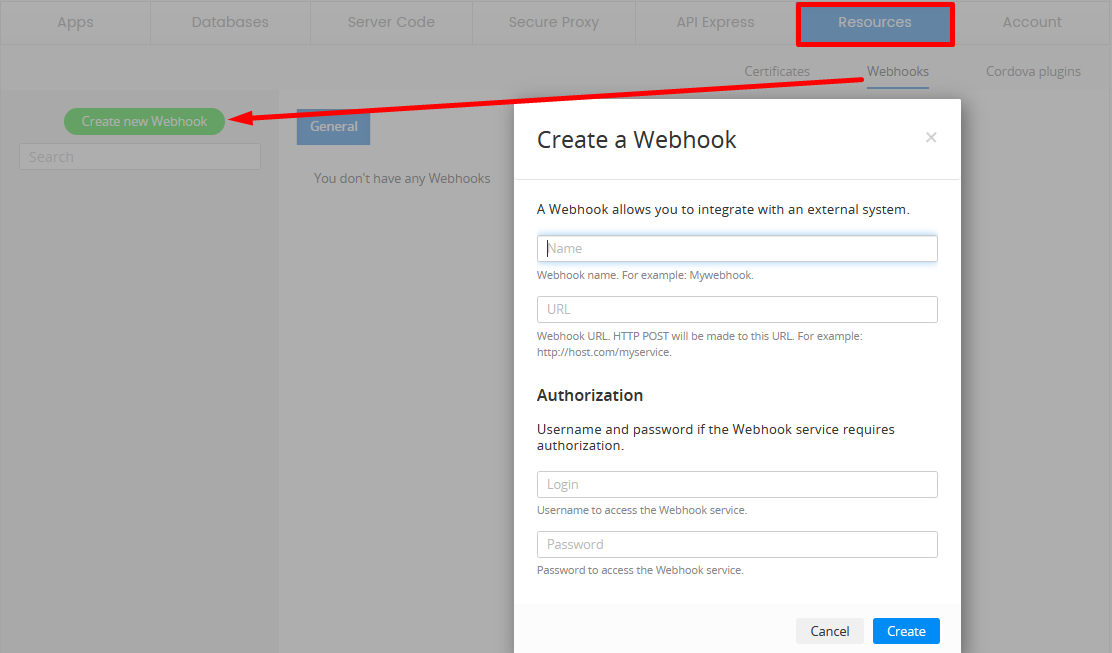This screenshot has height=653, width=1112.
Task: Click the webhook URL input field
Action: (737, 310)
